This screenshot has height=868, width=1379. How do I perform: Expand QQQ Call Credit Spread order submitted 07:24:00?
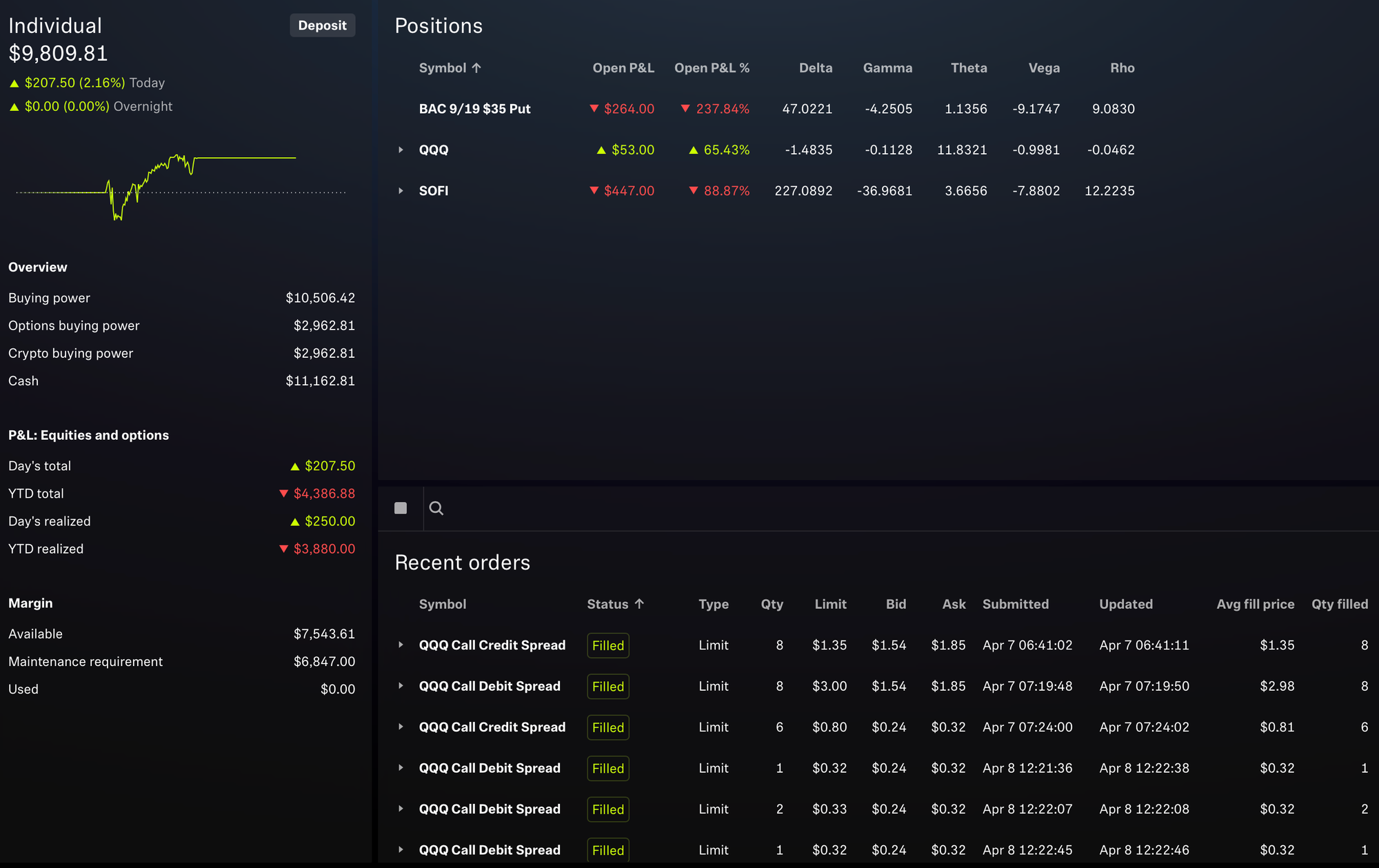[x=401, y=727]
